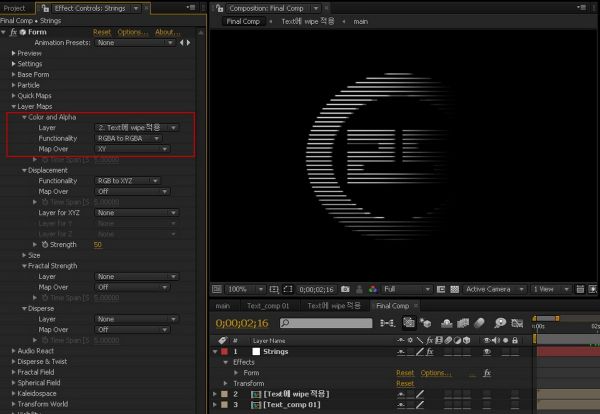Select the main breadcrumb in the composition viewer
Viewport: 600px width, 414px height.
click(360, 21)
